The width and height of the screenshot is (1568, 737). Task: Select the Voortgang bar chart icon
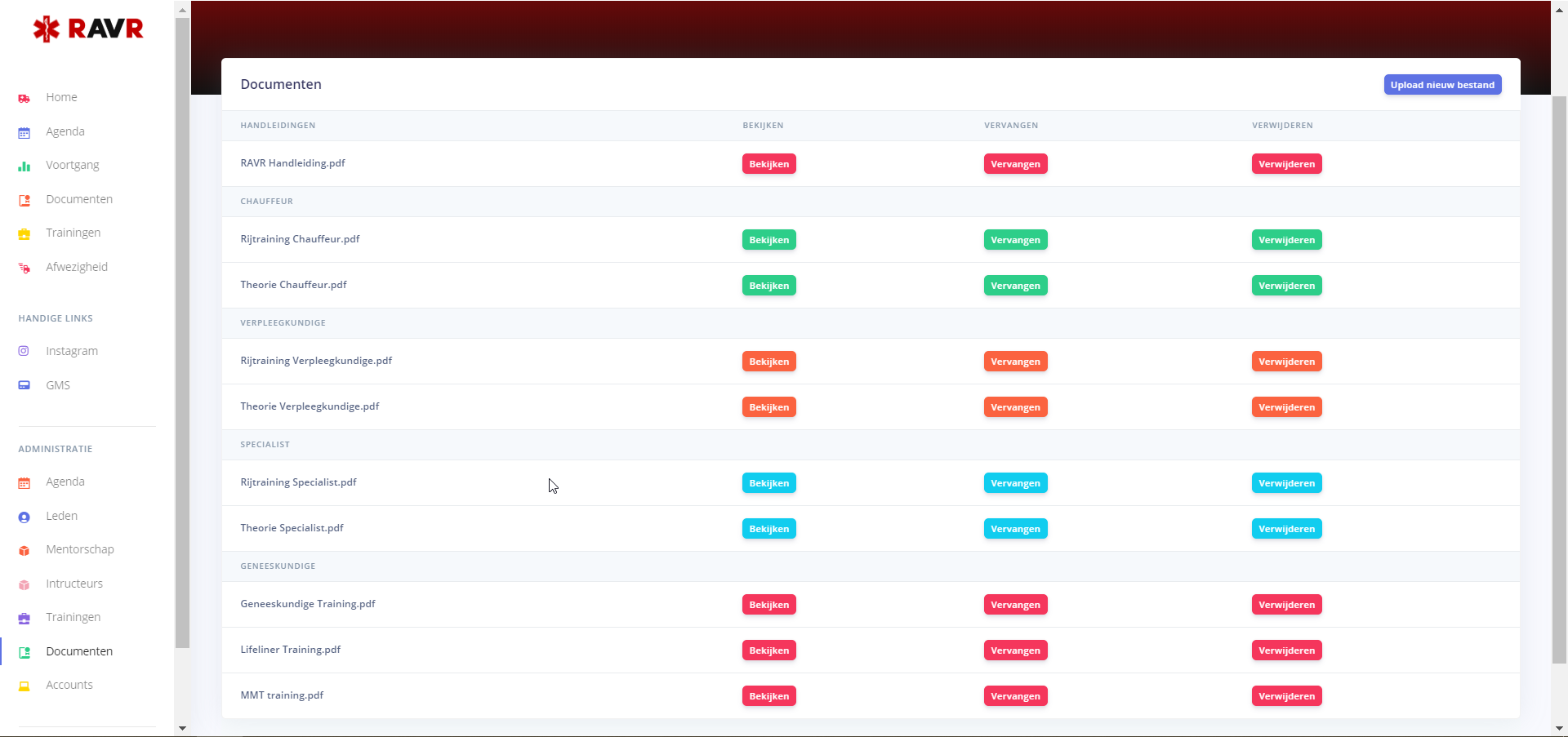click(24, 166)
